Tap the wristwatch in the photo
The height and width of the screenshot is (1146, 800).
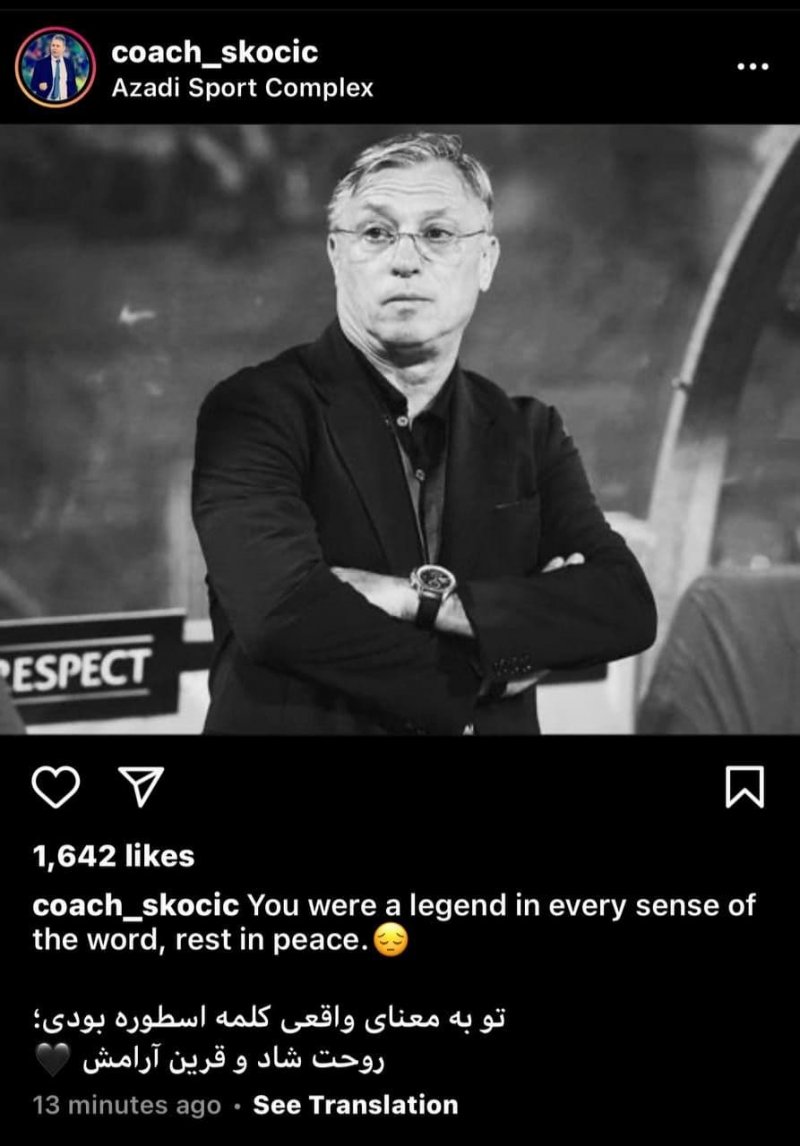[x=431, y=593]
